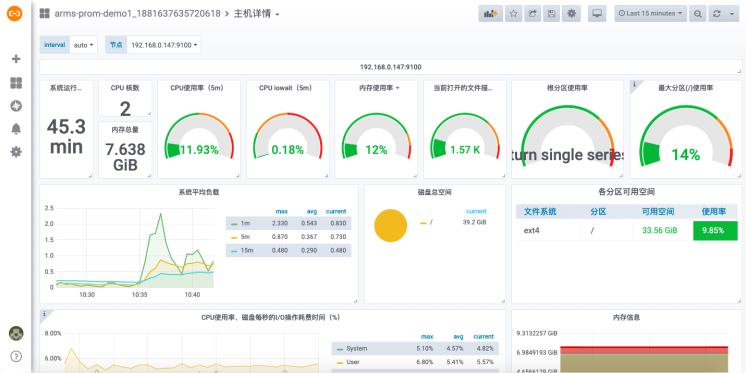Click the zoom out time range icon
This screenshot has width=746, height=373.
[x=697, y=14]
